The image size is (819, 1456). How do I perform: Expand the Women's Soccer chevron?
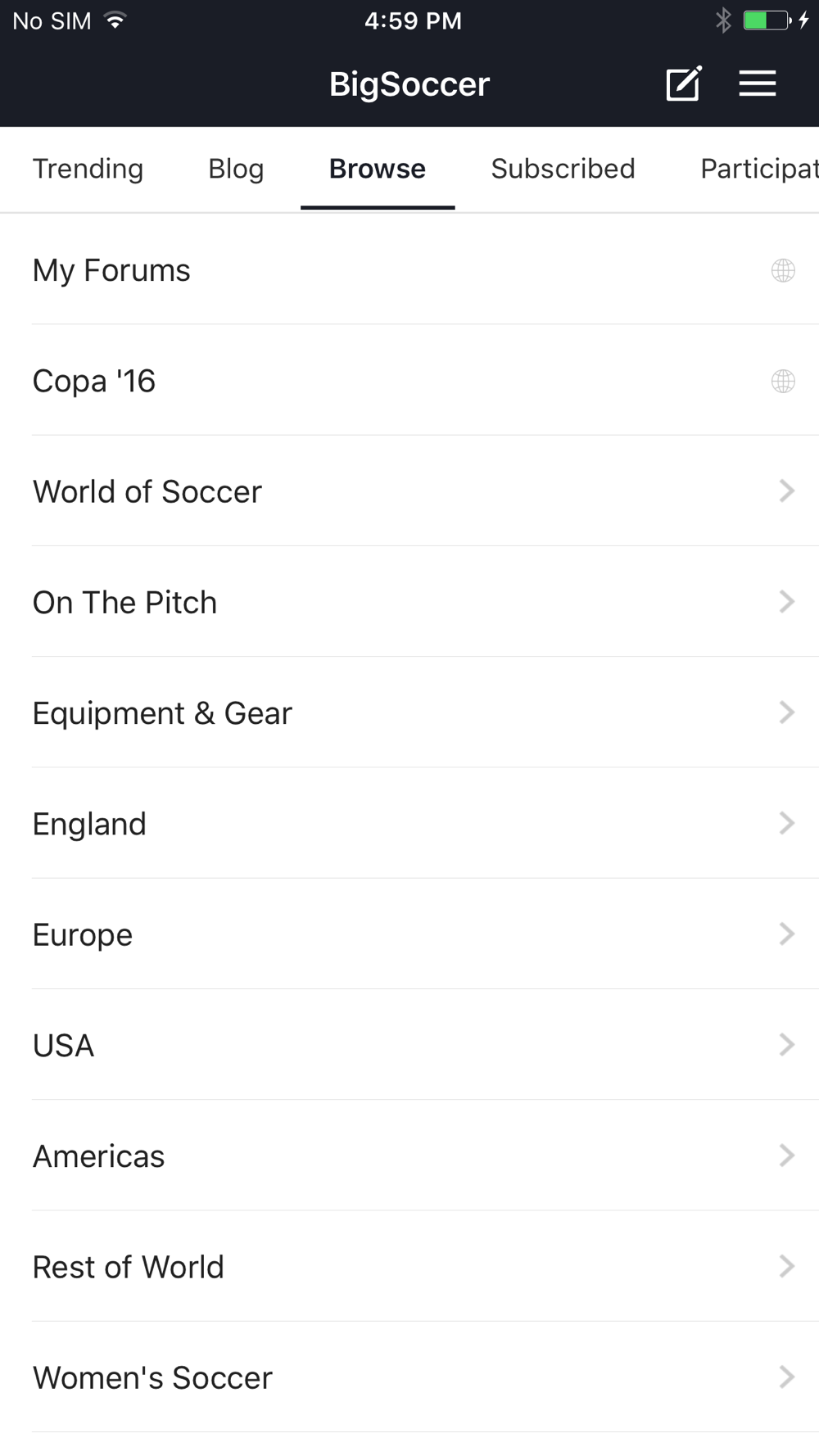786,1377
